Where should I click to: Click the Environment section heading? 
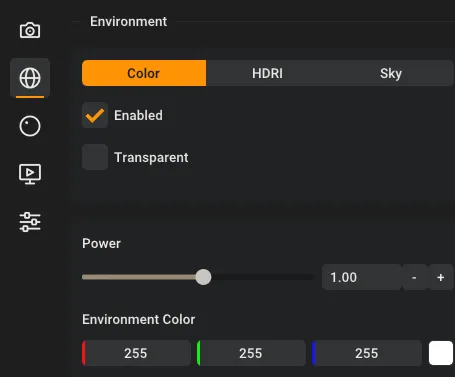[128, 22]
